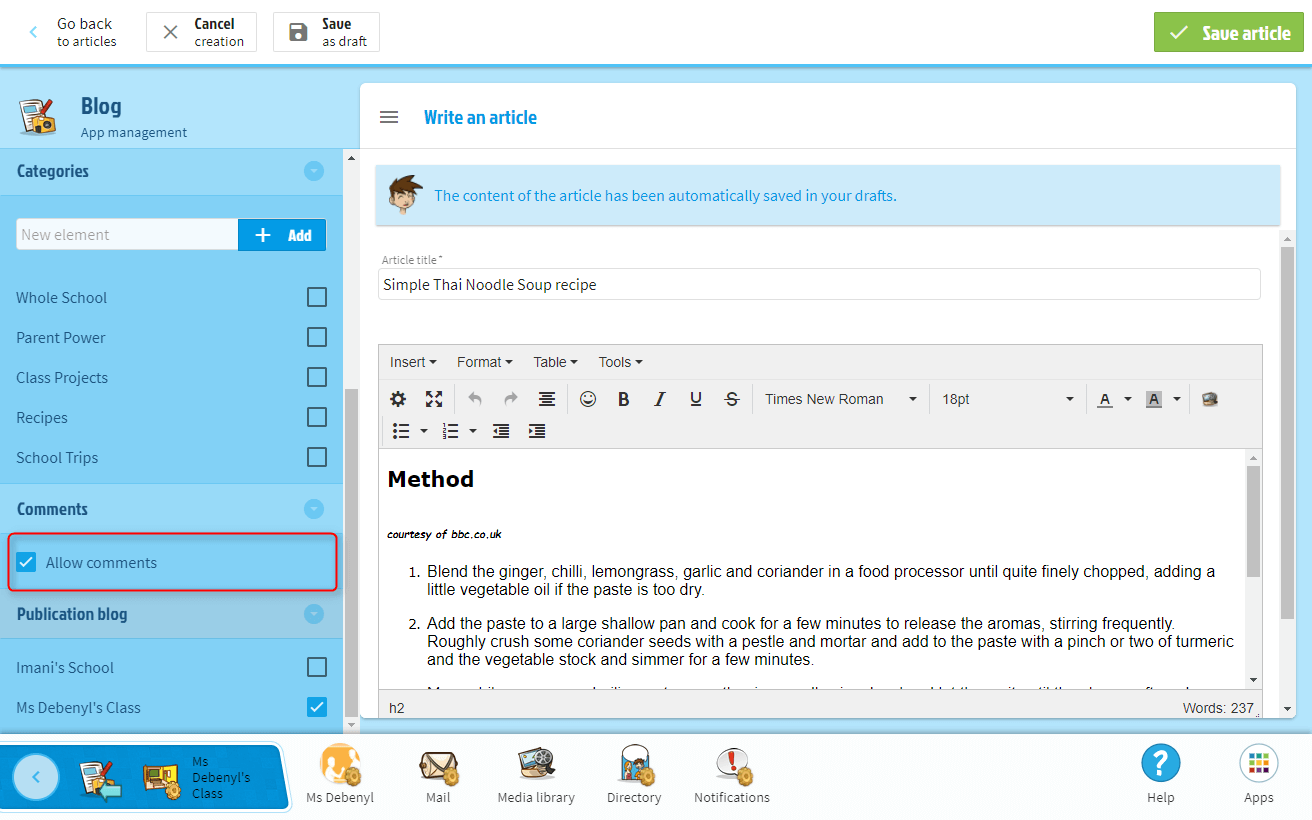1312x820 pixels.
Task: Open the Help icon
Action: (1161, 764)
